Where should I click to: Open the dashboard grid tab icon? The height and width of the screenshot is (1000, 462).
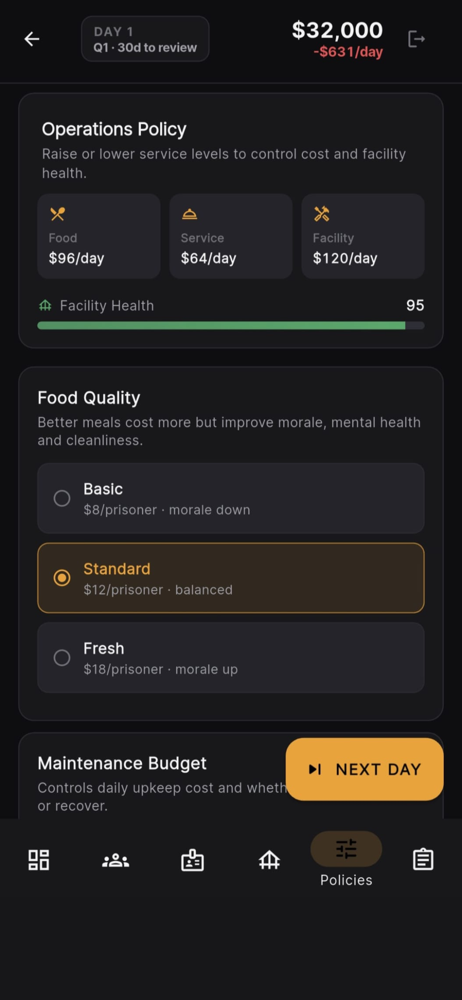(x=39, y=860)
